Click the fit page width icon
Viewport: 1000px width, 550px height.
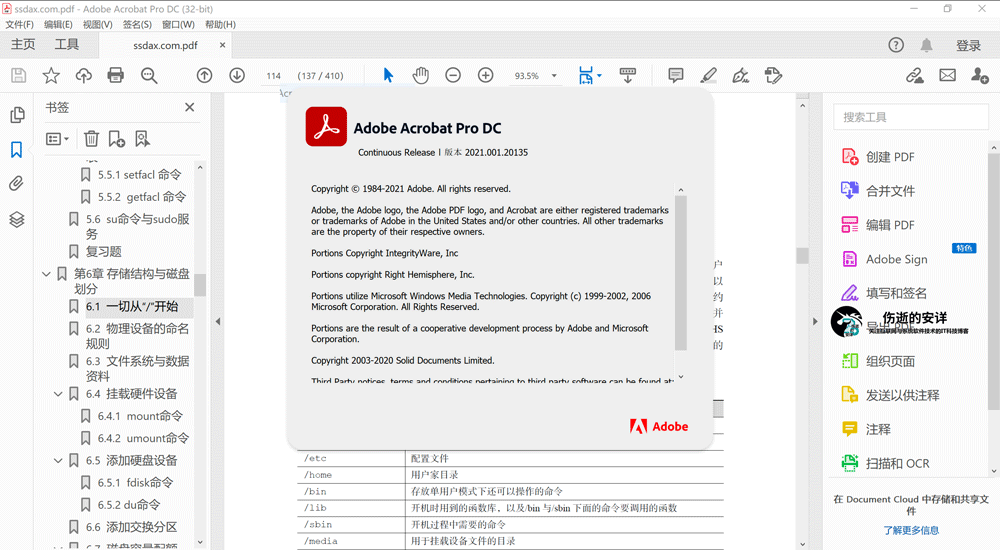[x=585, y=75]
